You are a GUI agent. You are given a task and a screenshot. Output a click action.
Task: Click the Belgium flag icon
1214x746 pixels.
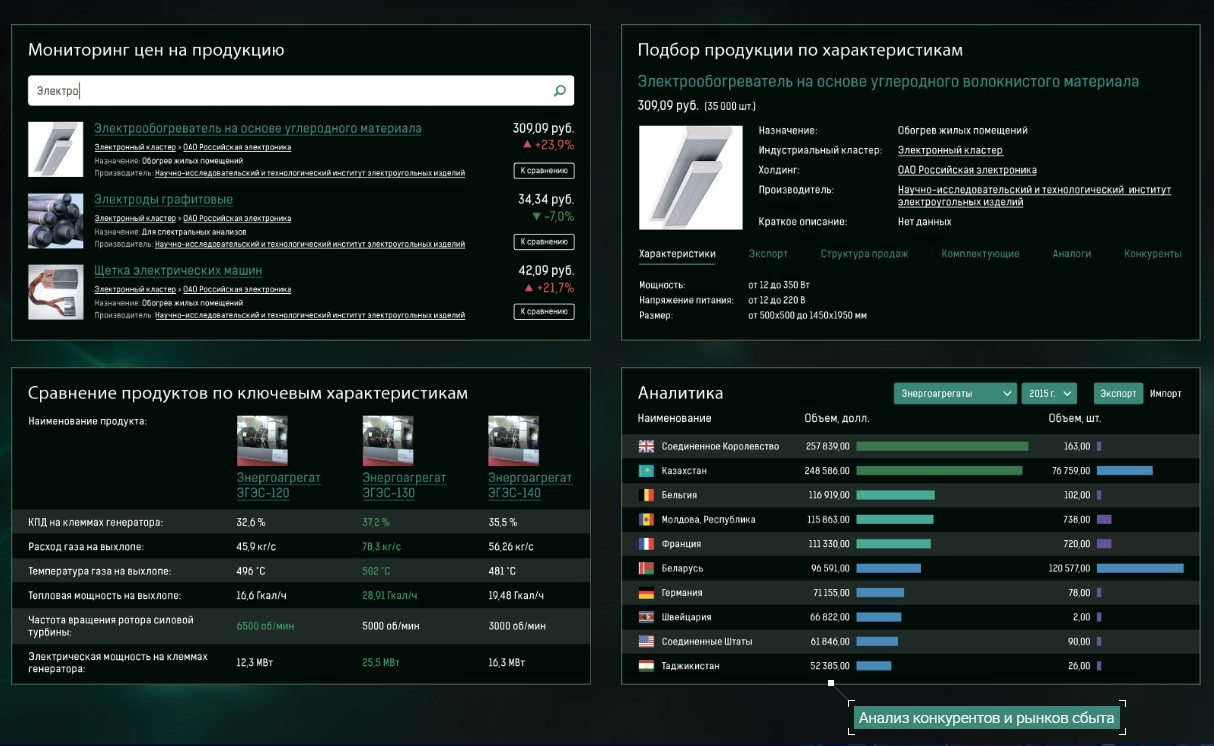[646, 495]
